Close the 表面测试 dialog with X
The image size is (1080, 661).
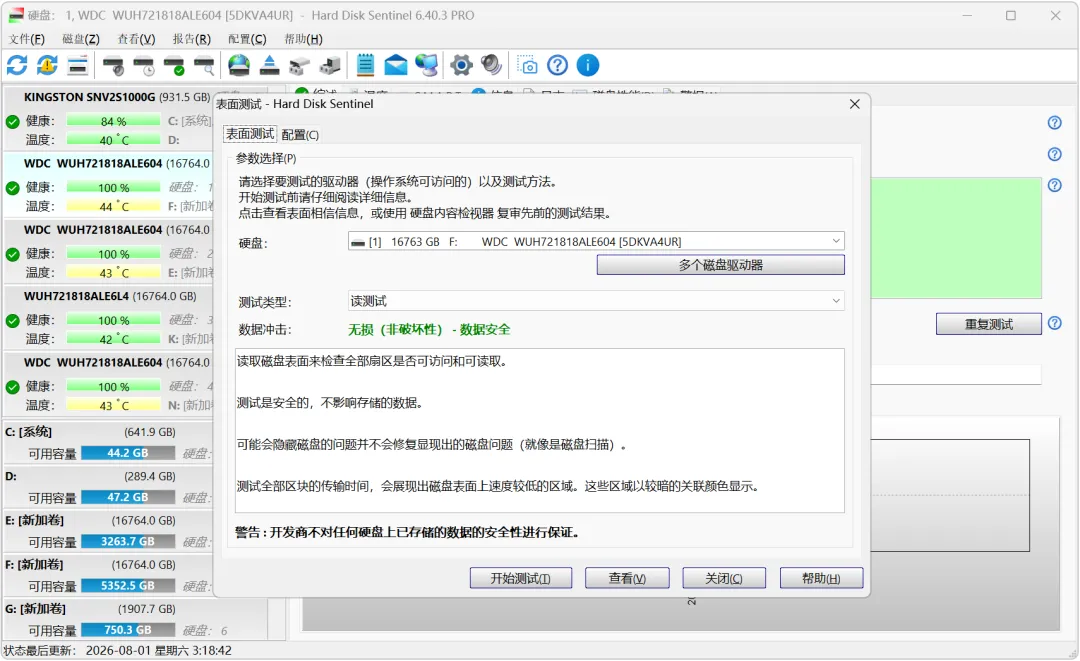pos(855,104)
